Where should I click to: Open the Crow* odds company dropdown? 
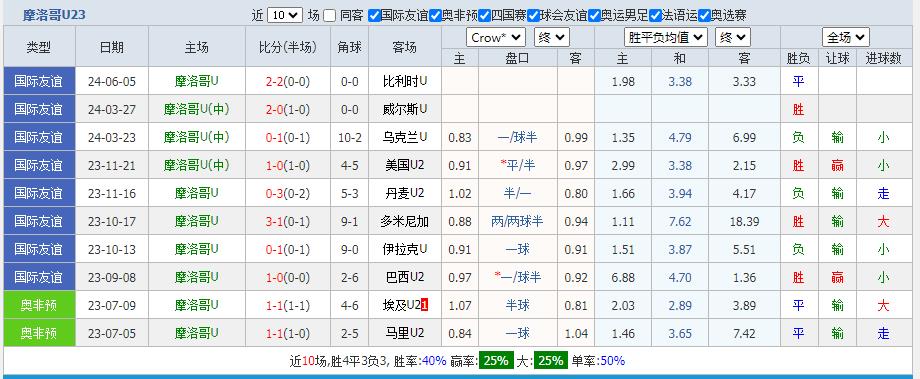point(496,38)
